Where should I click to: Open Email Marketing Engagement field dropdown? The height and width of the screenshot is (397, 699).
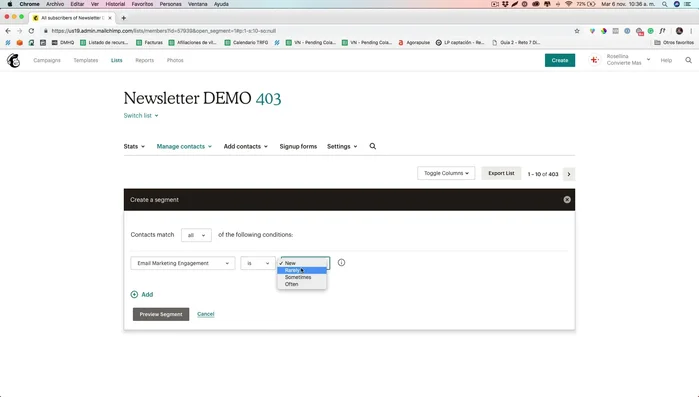click(183, 263)
